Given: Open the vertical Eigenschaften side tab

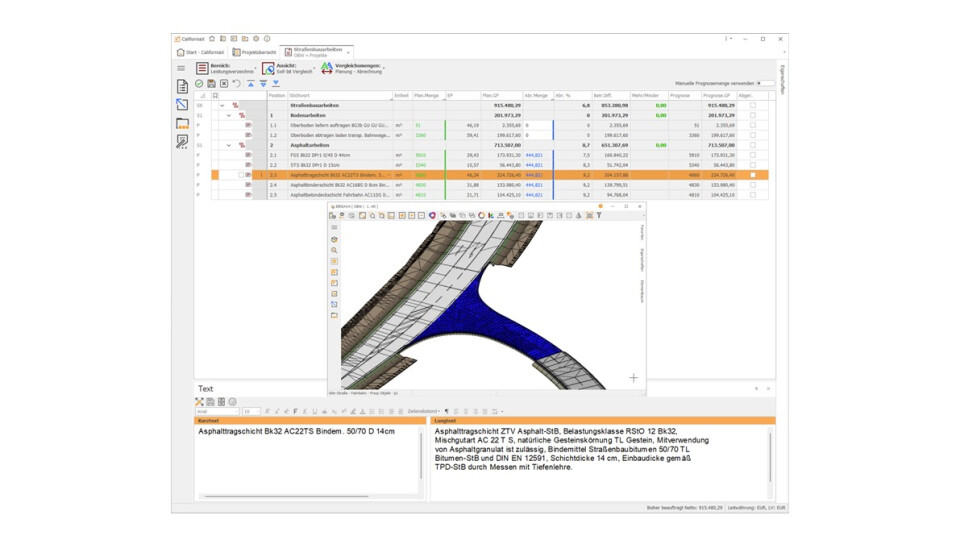Looking at the screenshot, I should 782,80.
